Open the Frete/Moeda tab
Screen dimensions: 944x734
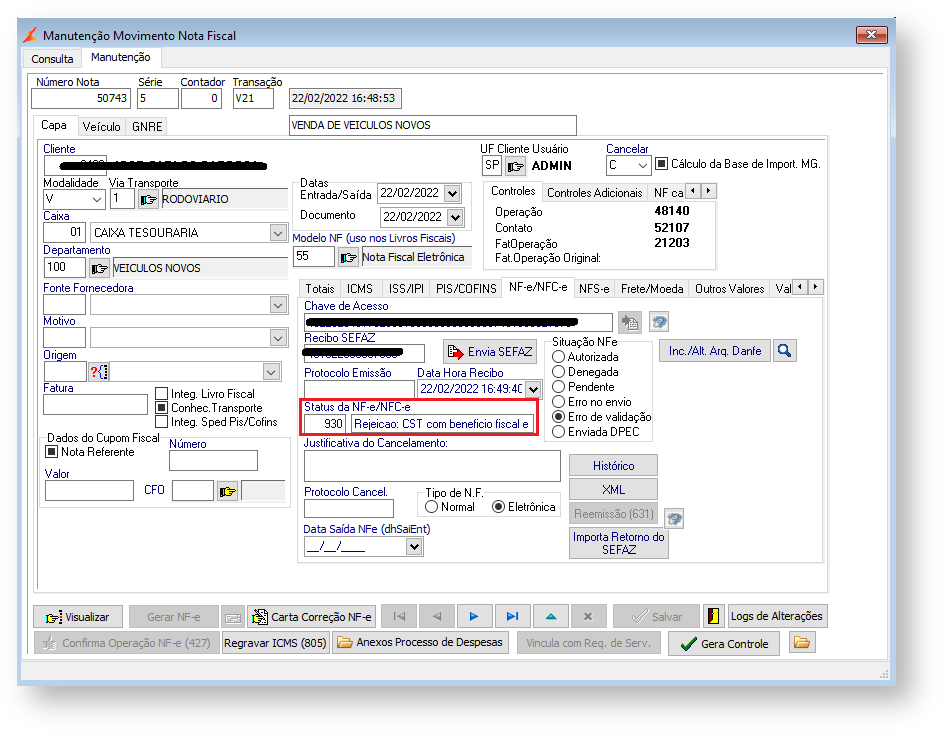(x=652, y=289)
